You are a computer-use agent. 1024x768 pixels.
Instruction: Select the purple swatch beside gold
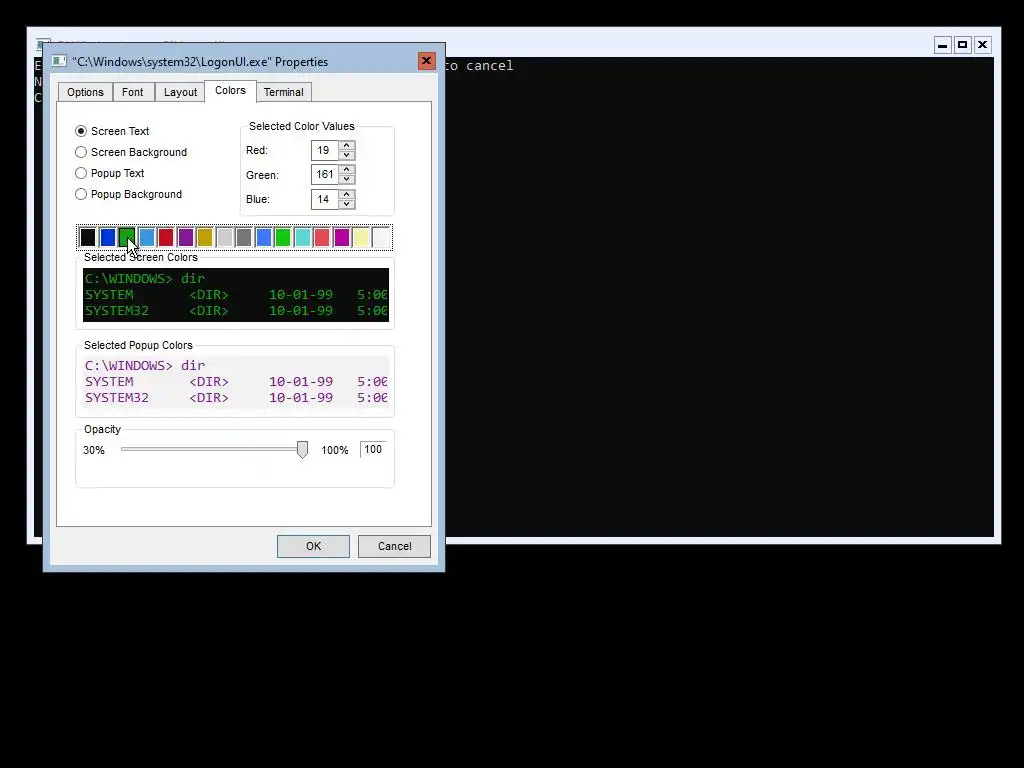point(185,237)
